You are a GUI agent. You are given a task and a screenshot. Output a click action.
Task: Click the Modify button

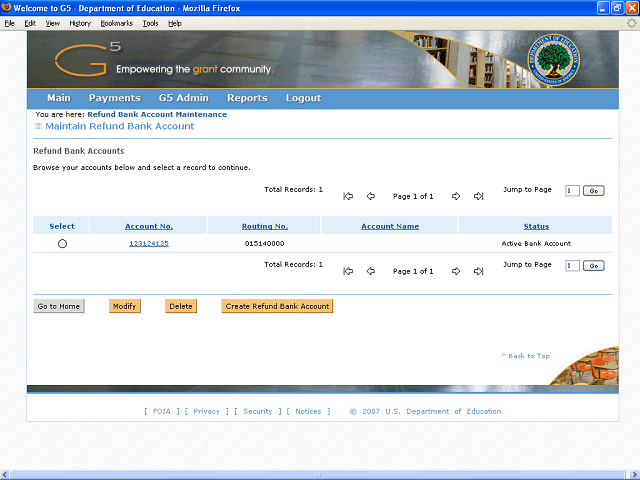[124, 306]
